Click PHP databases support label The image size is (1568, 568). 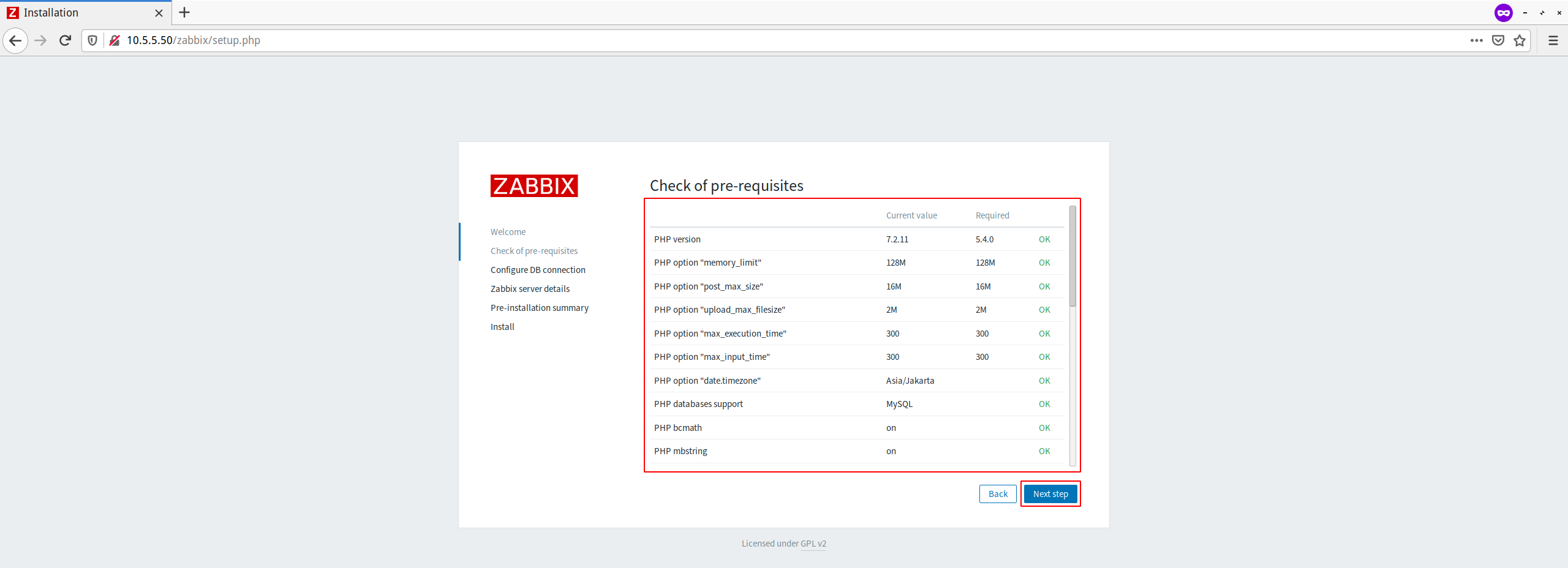(x=698, y=404)
